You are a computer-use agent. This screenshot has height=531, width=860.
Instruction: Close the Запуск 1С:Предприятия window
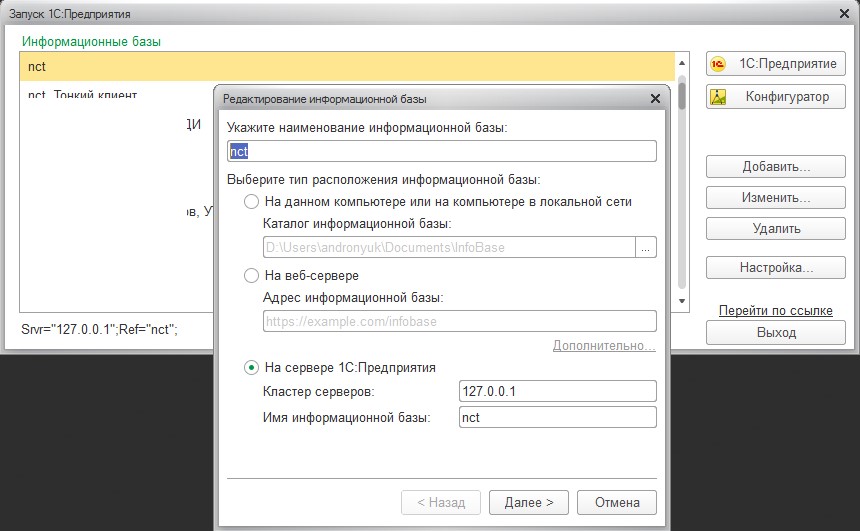click(844, 14)
